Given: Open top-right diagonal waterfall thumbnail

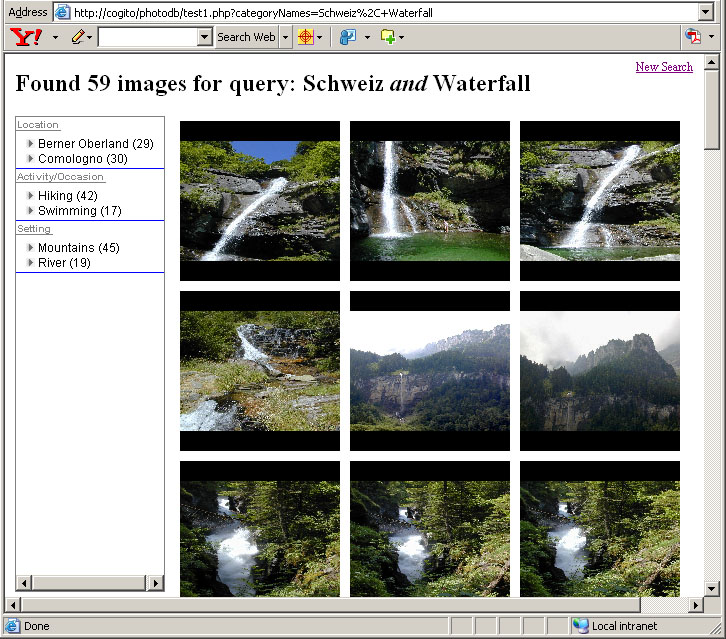Looking at the screenshot, I should (600, 201).
